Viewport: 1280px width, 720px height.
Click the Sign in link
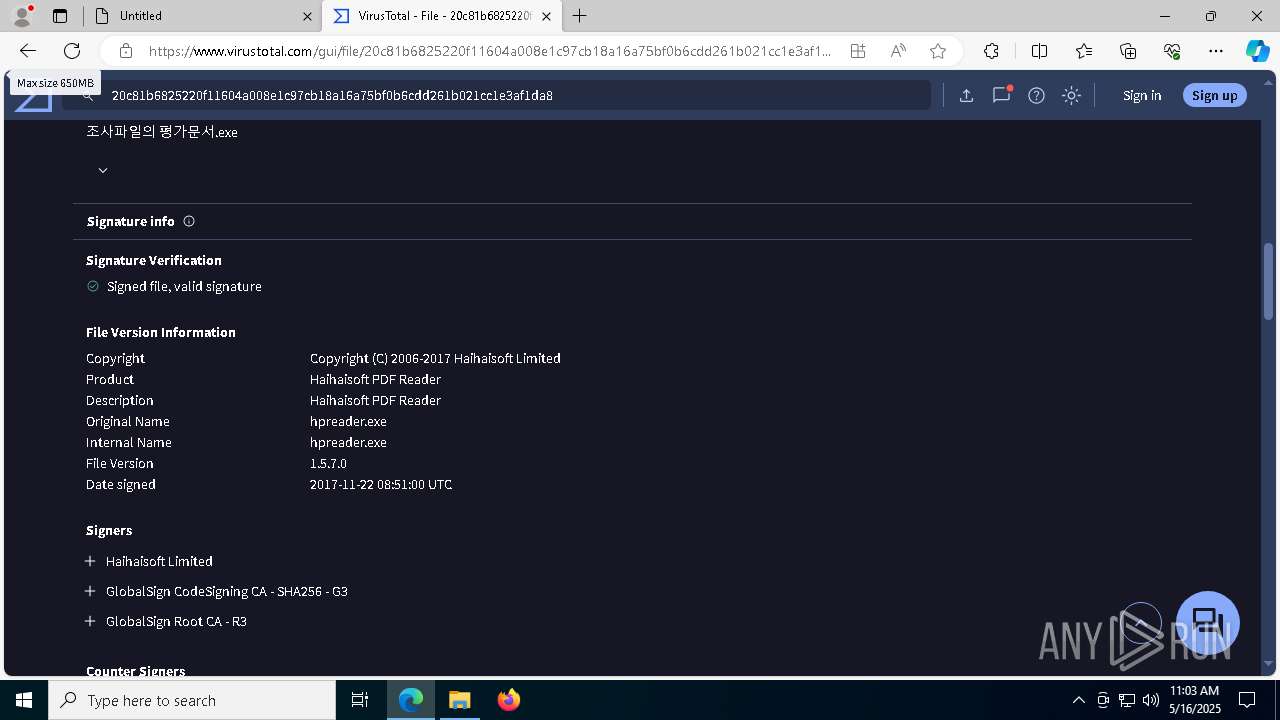pyautogui.click(x=1142, y=95)
